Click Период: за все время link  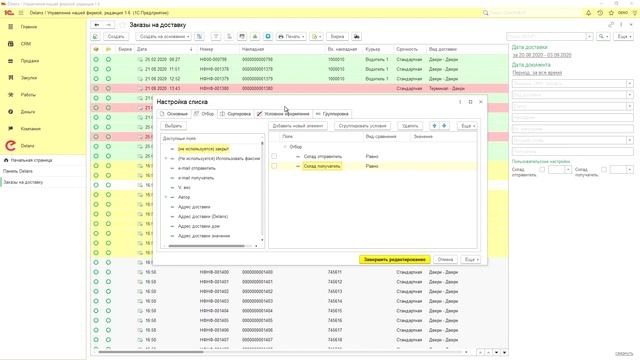tap(537, 73)
